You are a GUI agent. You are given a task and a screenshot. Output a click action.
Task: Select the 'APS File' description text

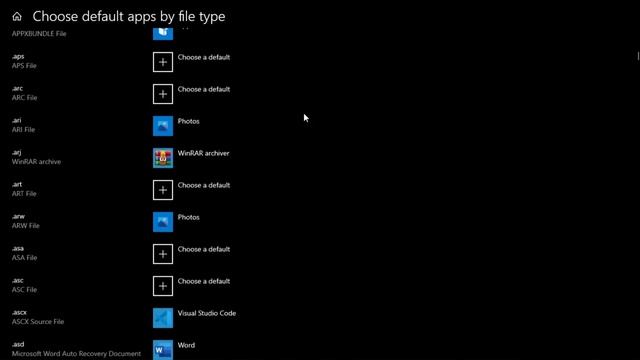coord(24,66)
